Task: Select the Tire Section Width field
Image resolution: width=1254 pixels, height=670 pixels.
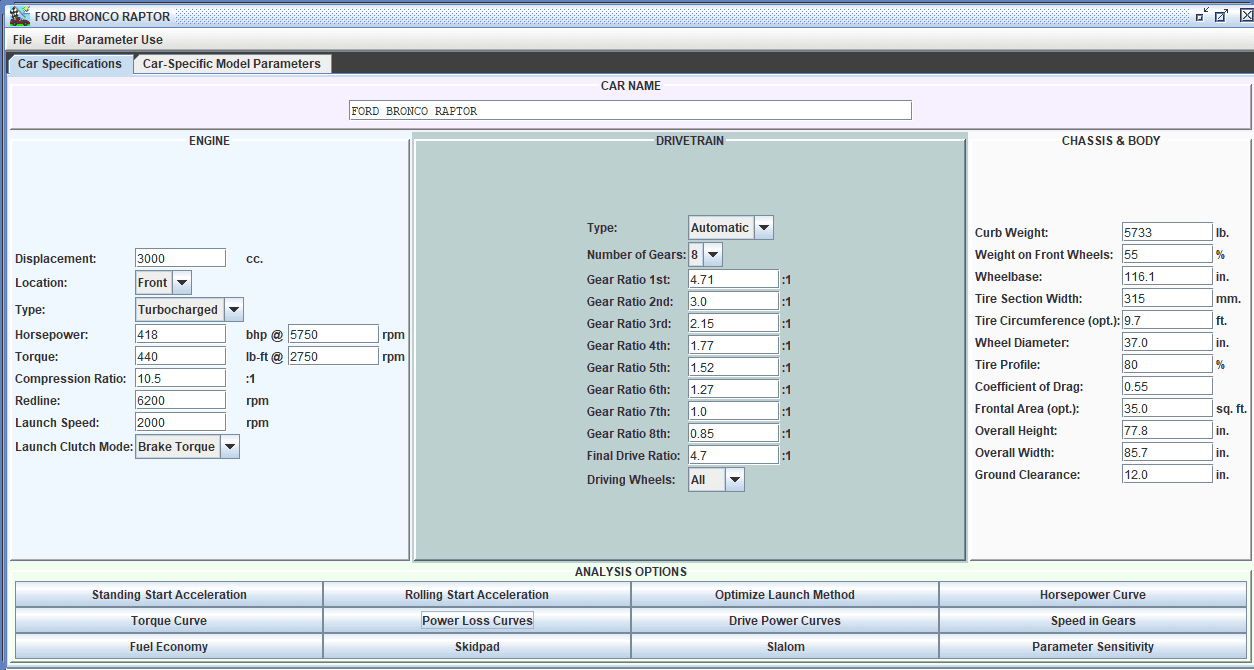Action: 1167,298
